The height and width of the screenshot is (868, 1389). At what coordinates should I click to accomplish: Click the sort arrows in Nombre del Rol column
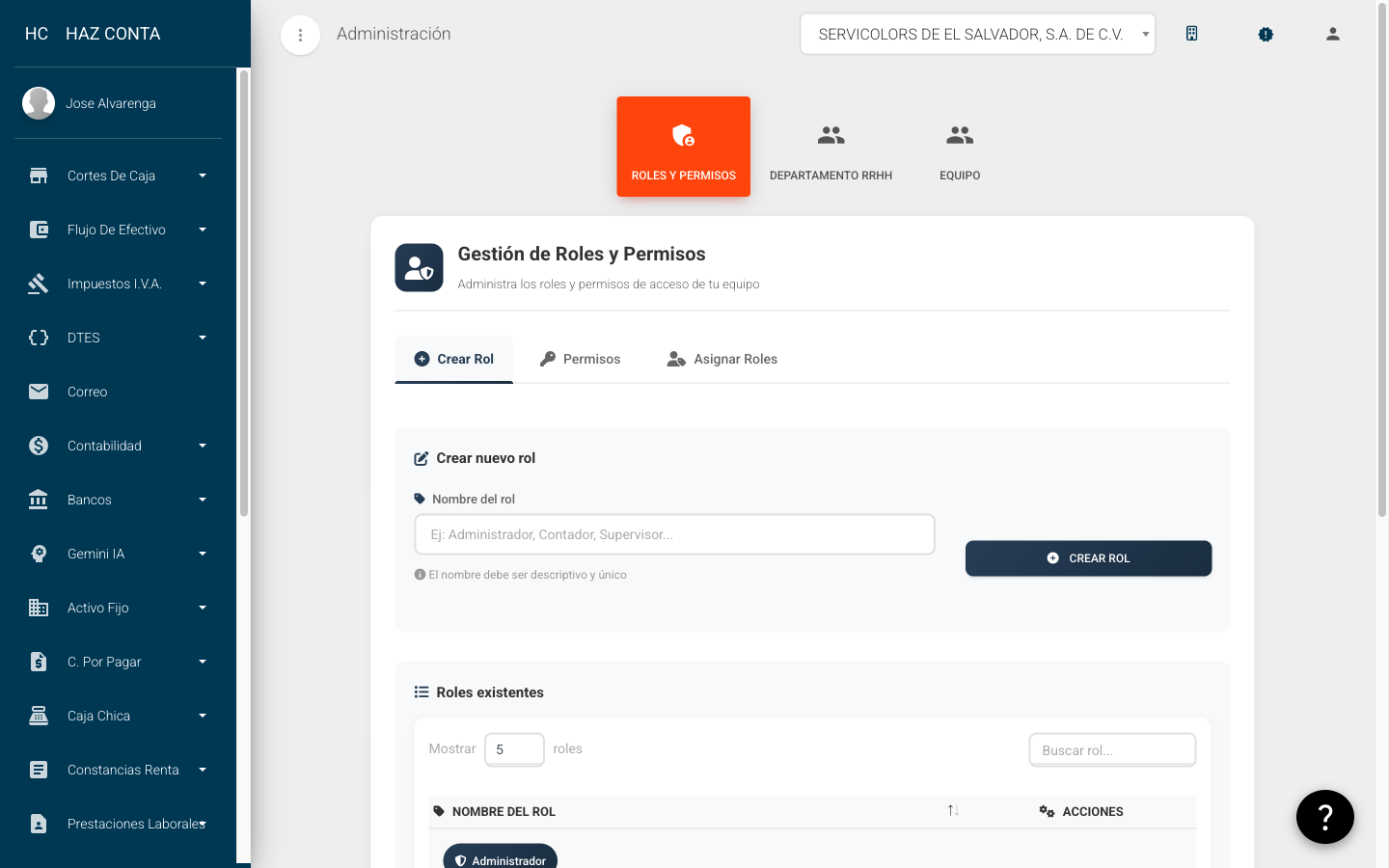tap(953, 811)
